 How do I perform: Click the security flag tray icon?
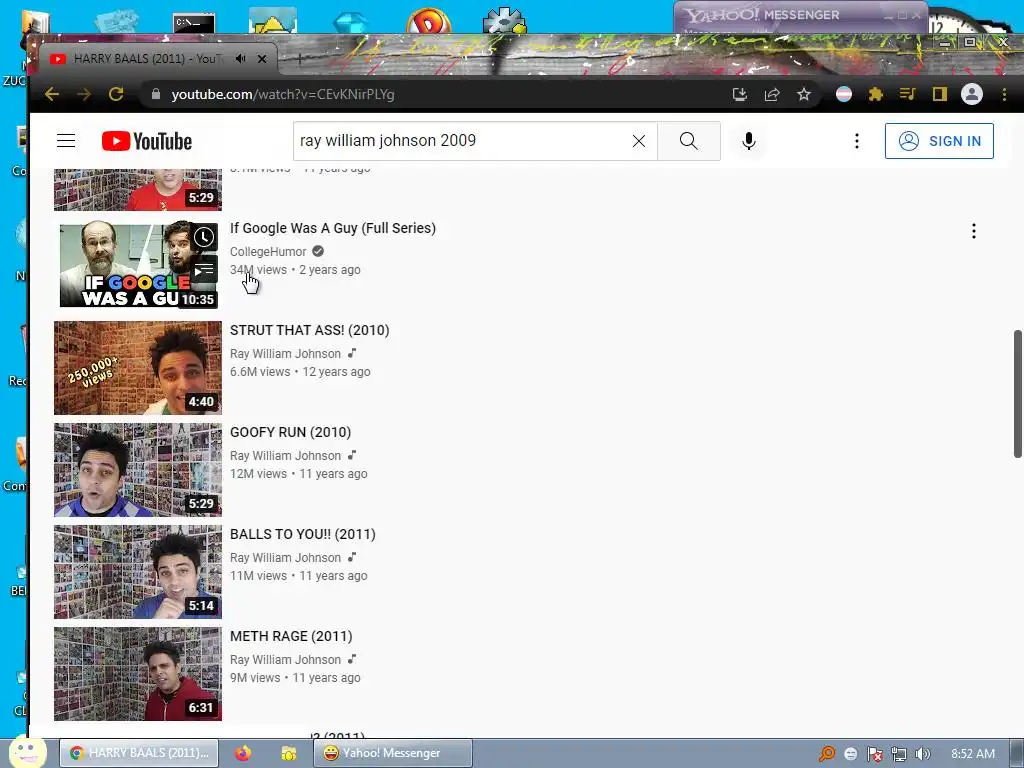(x=874, y=754)
